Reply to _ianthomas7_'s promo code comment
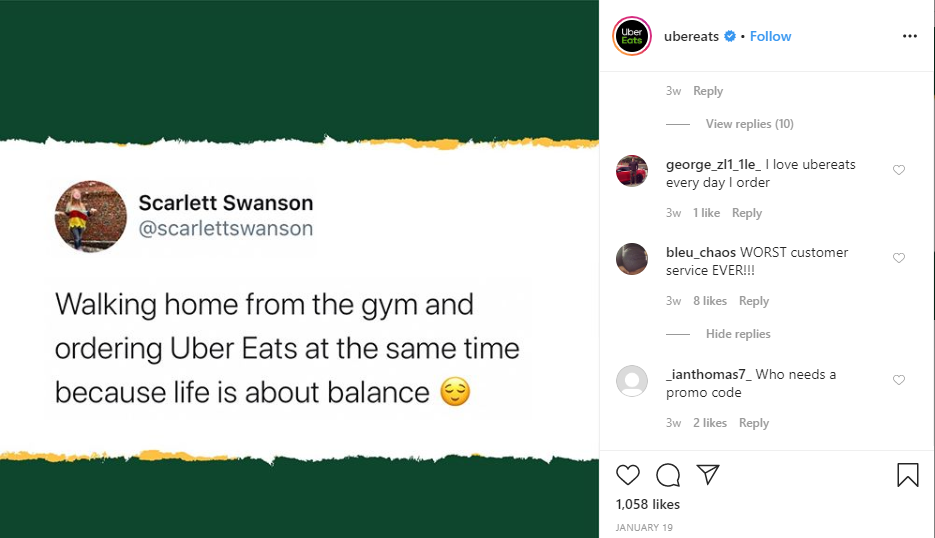Image resolution: width=935 pixels, height=538 pixels. pos(753,423)
